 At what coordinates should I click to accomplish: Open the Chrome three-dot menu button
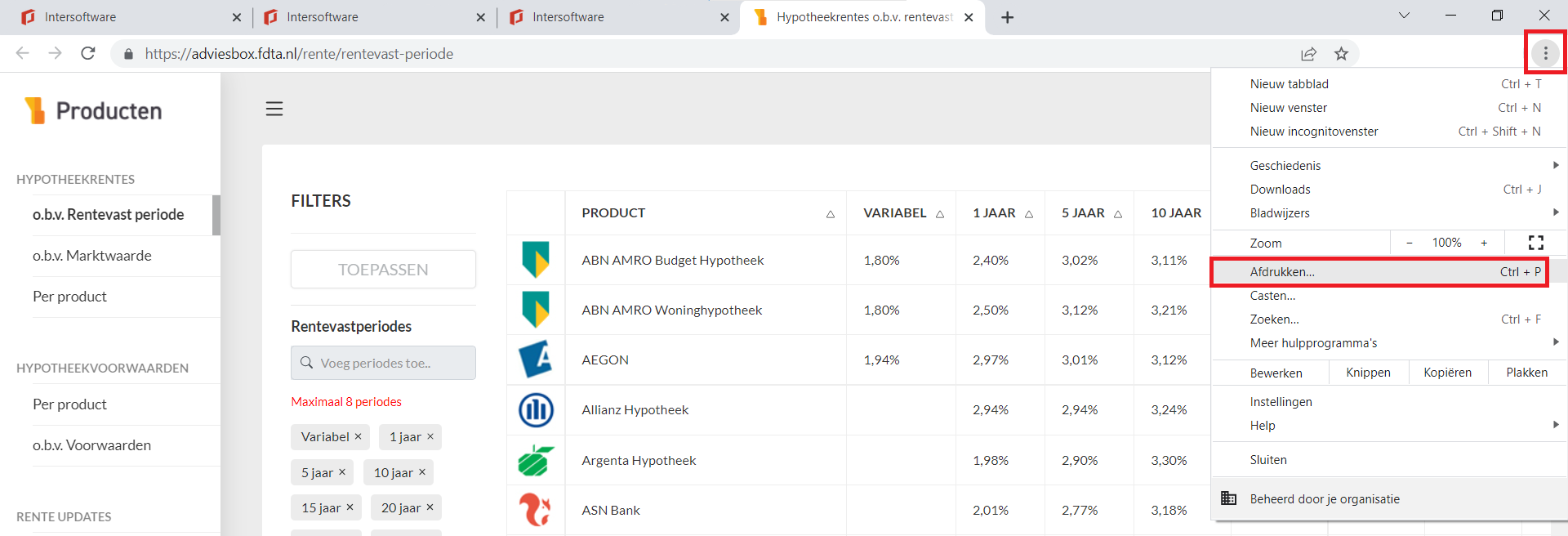(x=1545, y=53)
